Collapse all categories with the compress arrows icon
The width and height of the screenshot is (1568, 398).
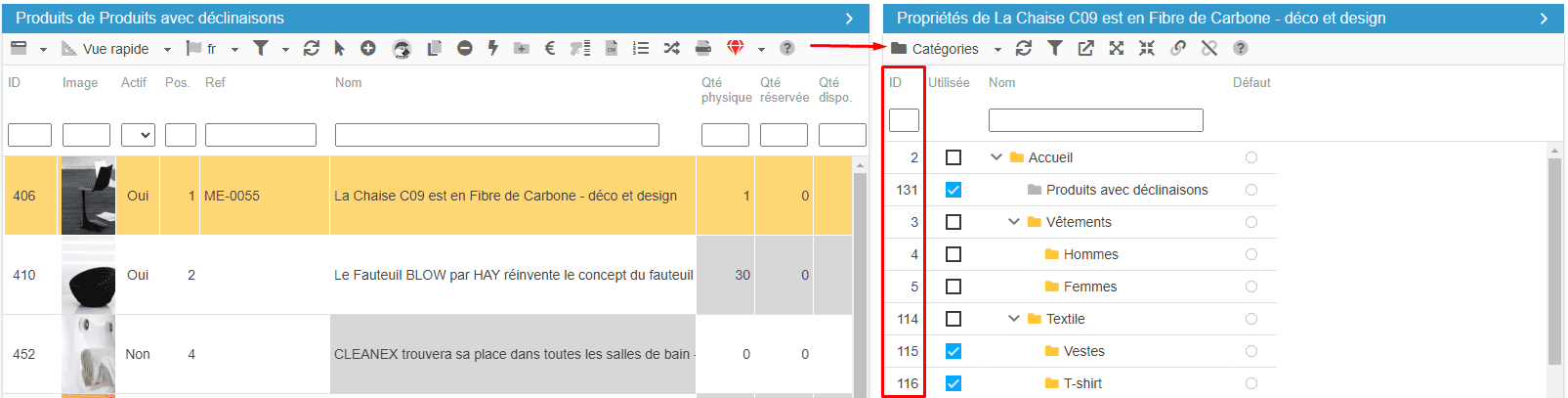[x=1147, y=48]
